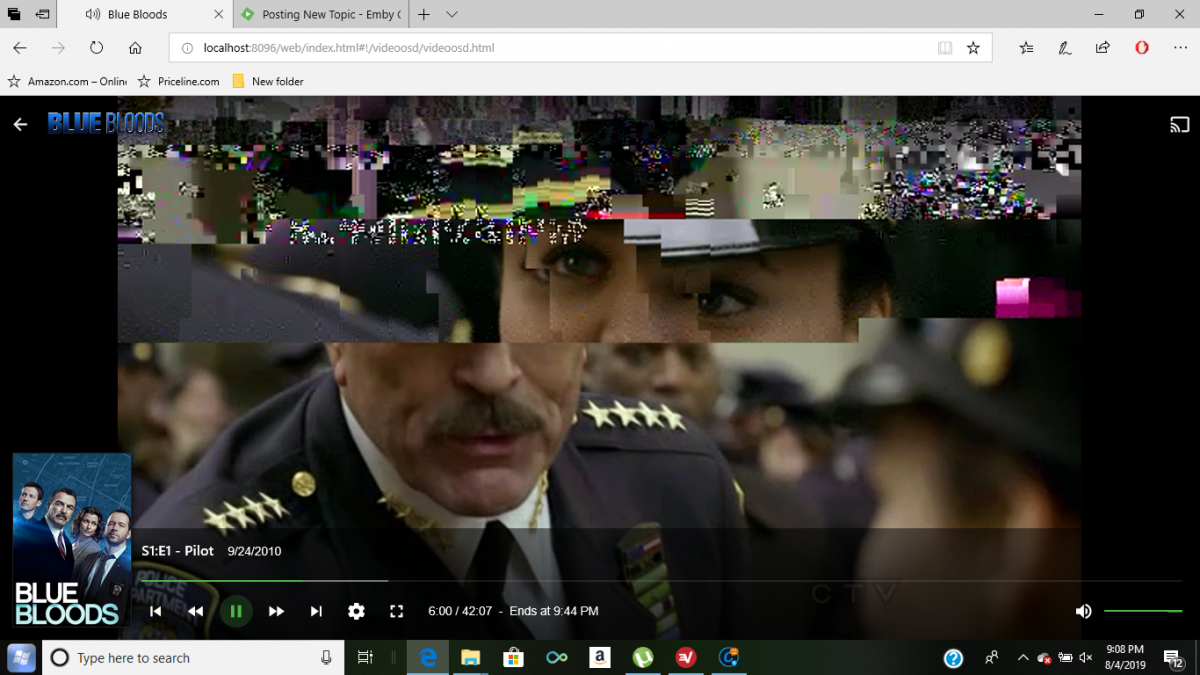Show tabs you've set aside
This screenshot has width=1200, height=675.
tap(14, 15)
